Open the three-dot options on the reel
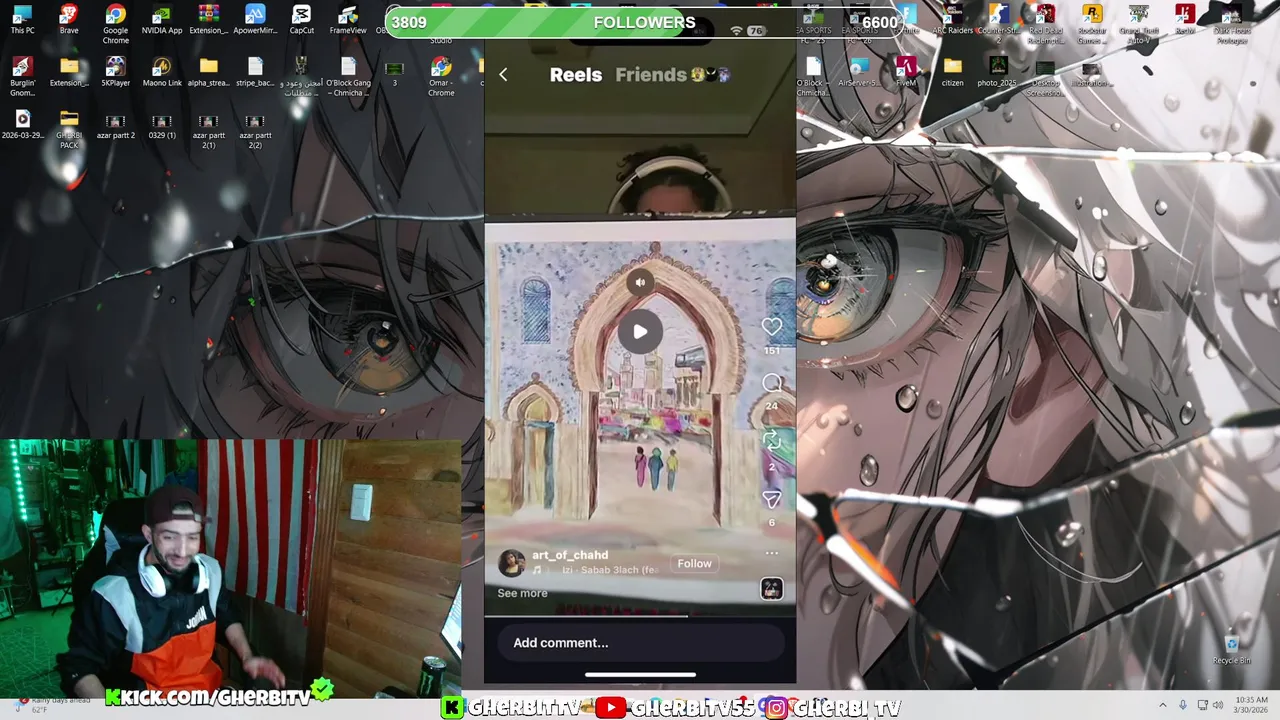This screenshot has width=1280, height=720. [771, 553]
